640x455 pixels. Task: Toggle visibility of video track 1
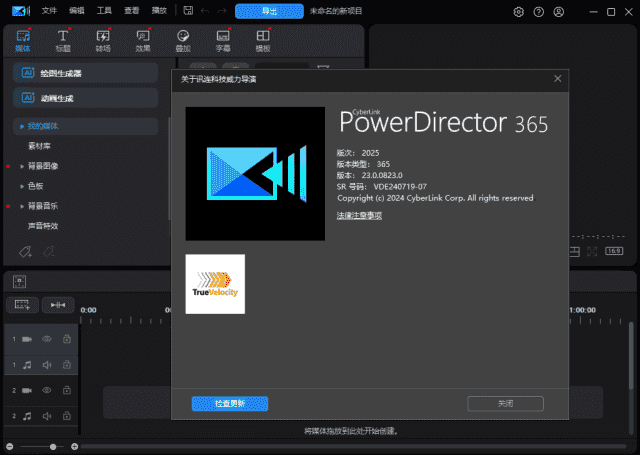pos(46,340)
